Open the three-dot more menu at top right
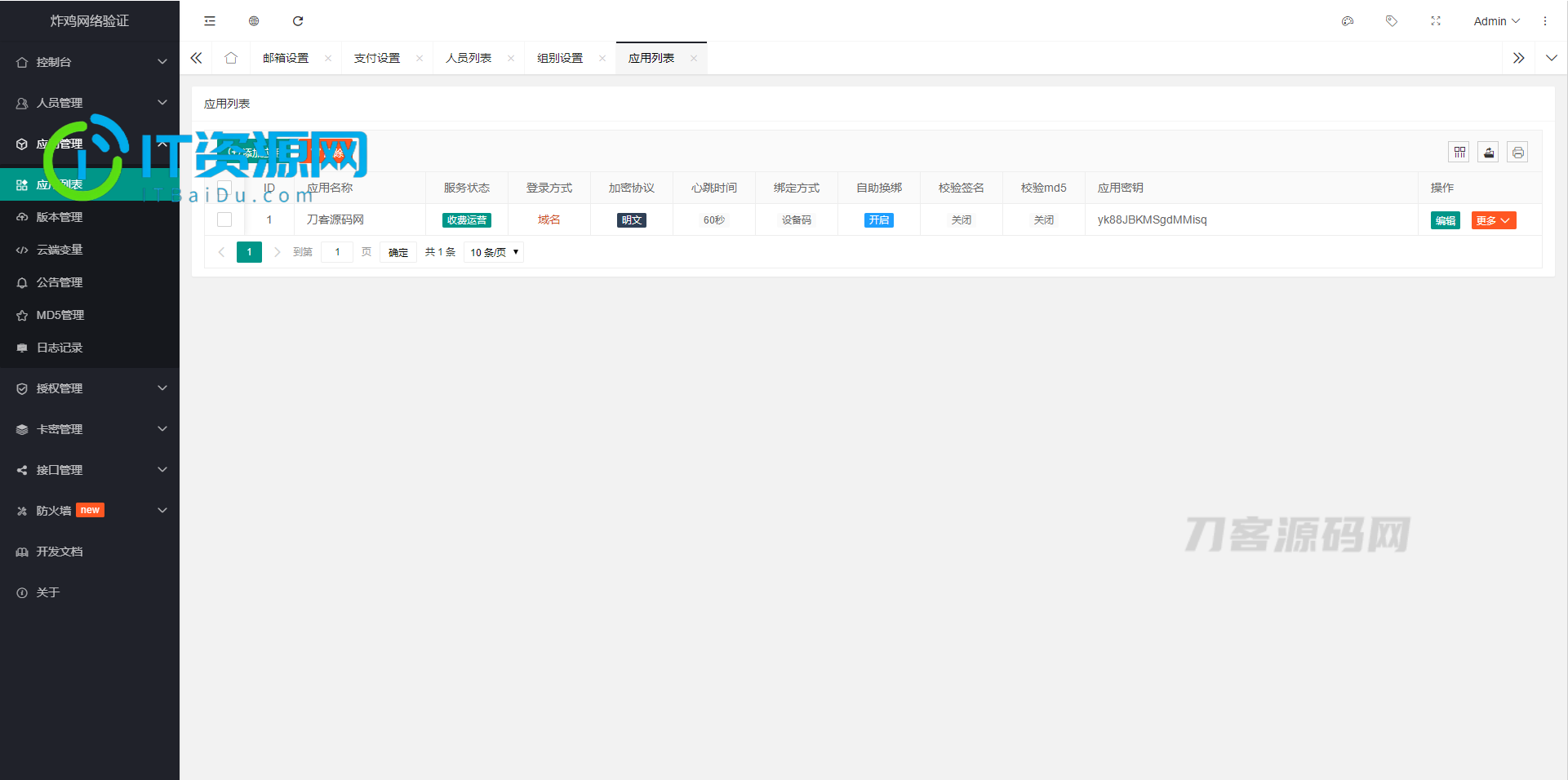1568x780 pixels. (x=1545, y=21)
